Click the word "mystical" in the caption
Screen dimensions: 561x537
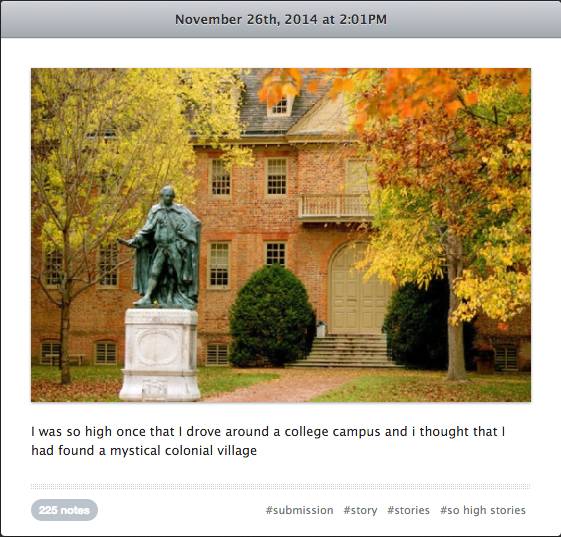[134, 451]
